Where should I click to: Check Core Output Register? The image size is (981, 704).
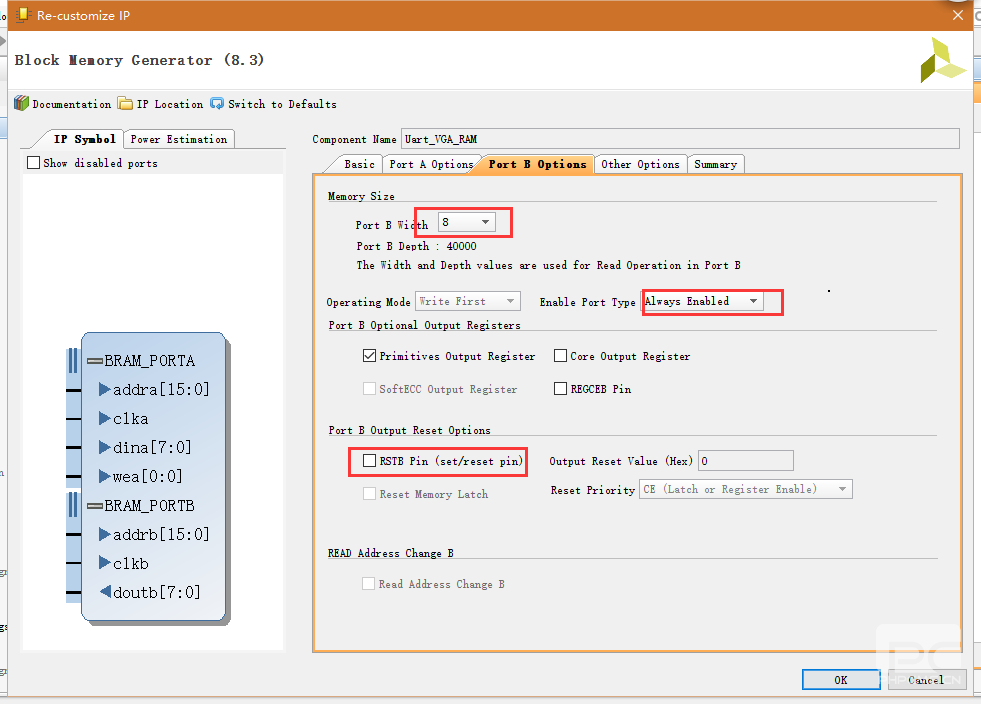coord(561,355)
